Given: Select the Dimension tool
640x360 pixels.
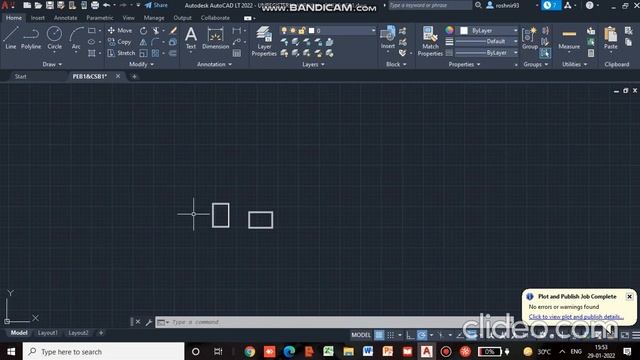Looking at the screenshot, I should click(216, 38).
